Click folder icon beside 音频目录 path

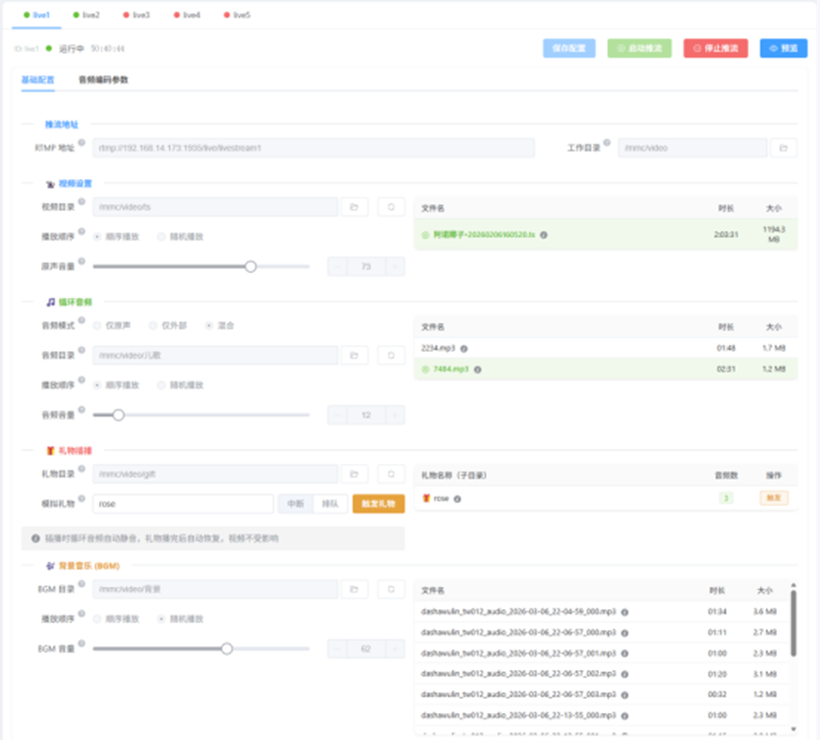(354, 356)
